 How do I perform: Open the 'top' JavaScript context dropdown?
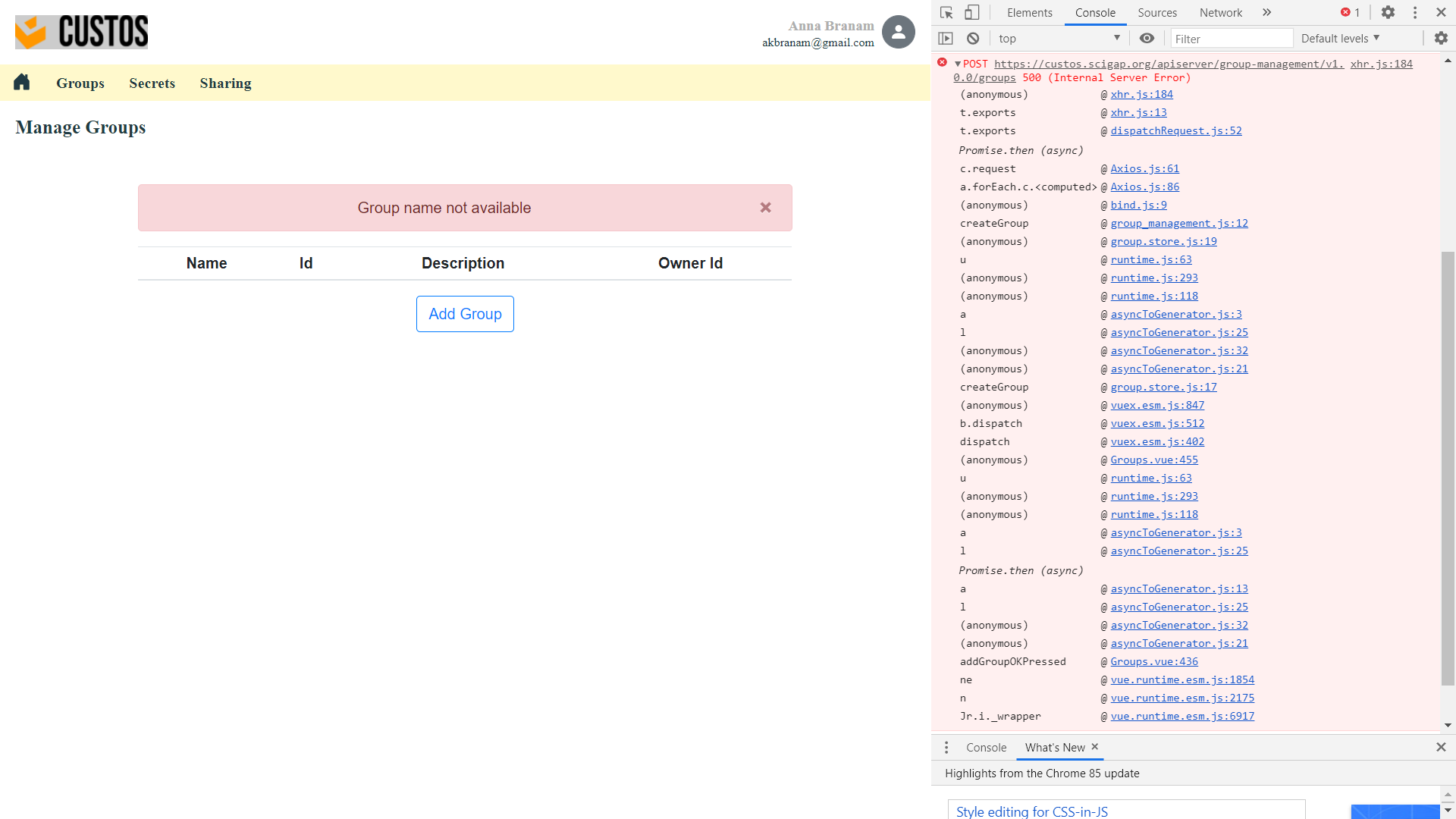[1059, 39]
